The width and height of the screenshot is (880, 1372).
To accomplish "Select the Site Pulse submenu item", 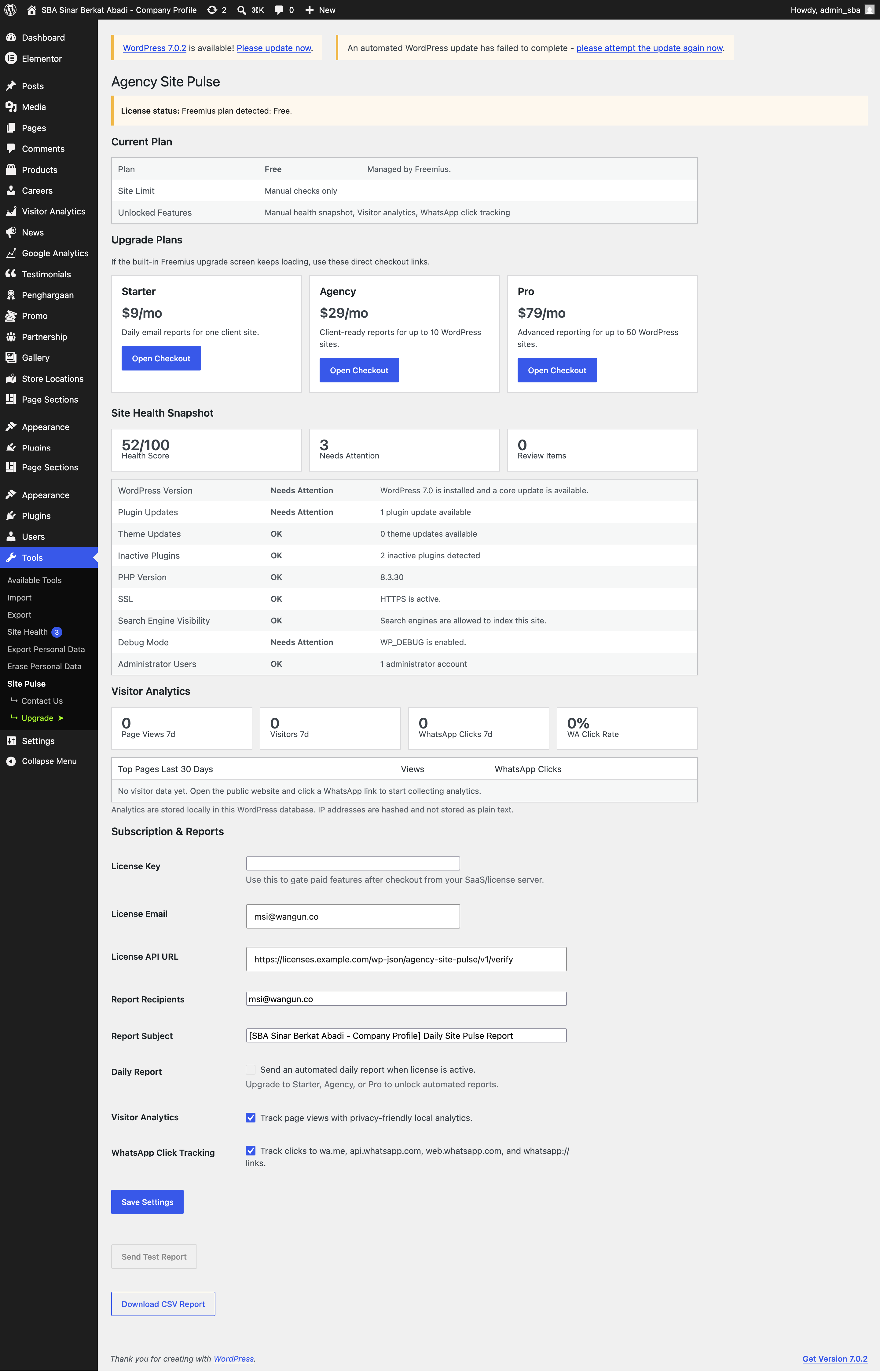I will point(26,684).
